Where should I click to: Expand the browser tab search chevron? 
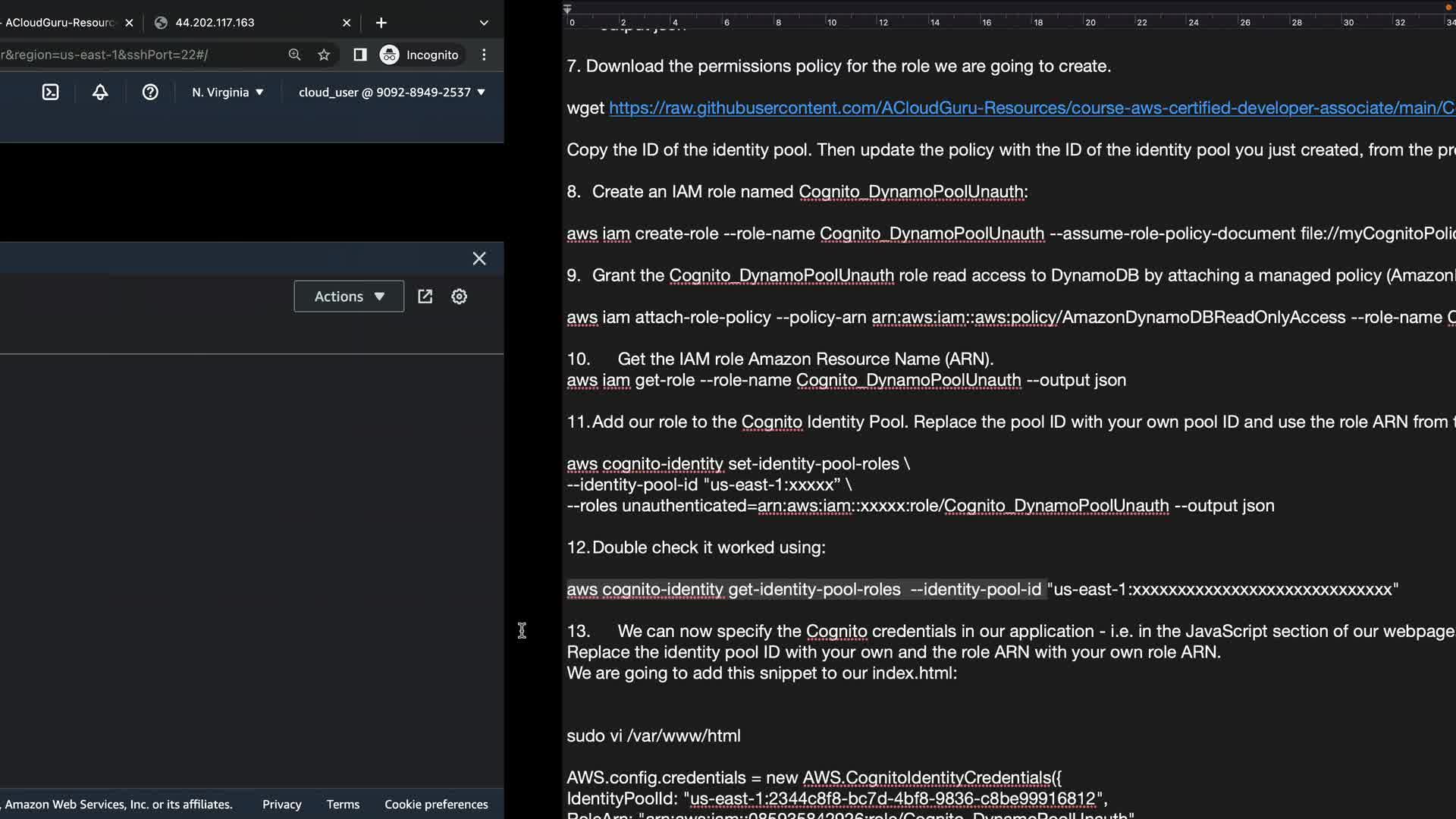(x=484, y=23)
